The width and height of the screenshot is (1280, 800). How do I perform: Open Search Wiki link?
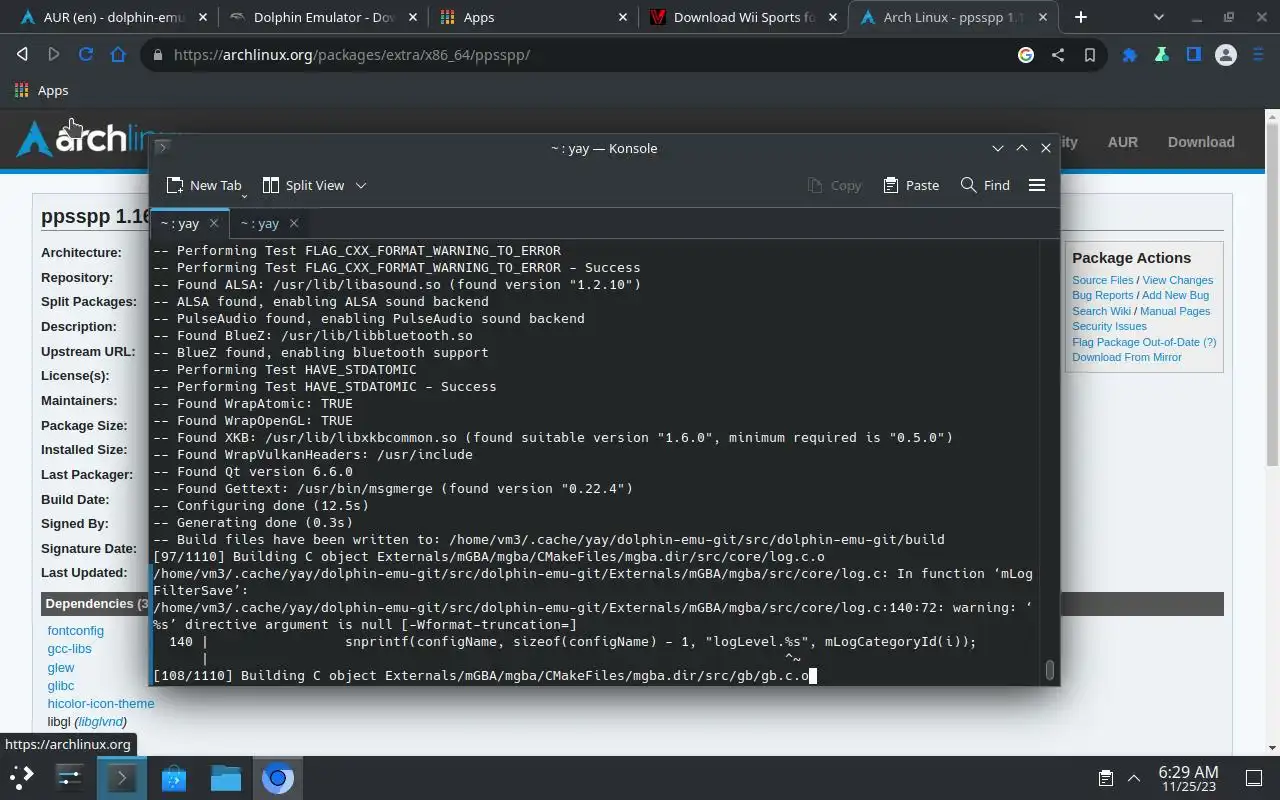[1101, 311]
